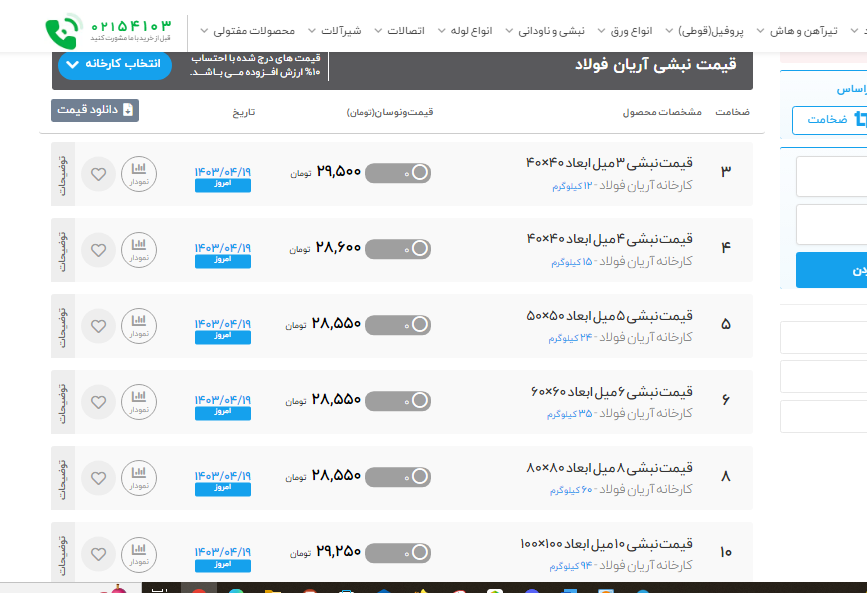Enable the switch on the 8mm 80×80 row

click(x=398, y=476)
